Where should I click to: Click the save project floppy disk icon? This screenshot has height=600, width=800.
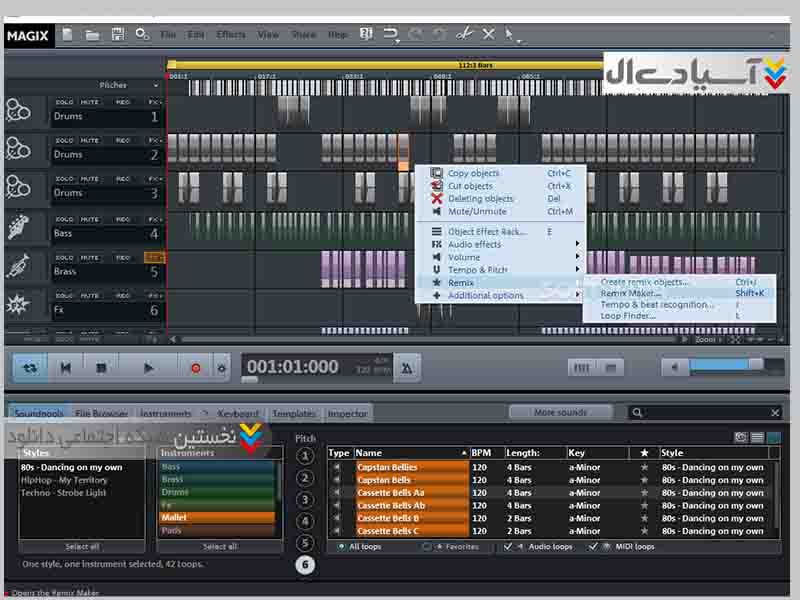[117, 35]
